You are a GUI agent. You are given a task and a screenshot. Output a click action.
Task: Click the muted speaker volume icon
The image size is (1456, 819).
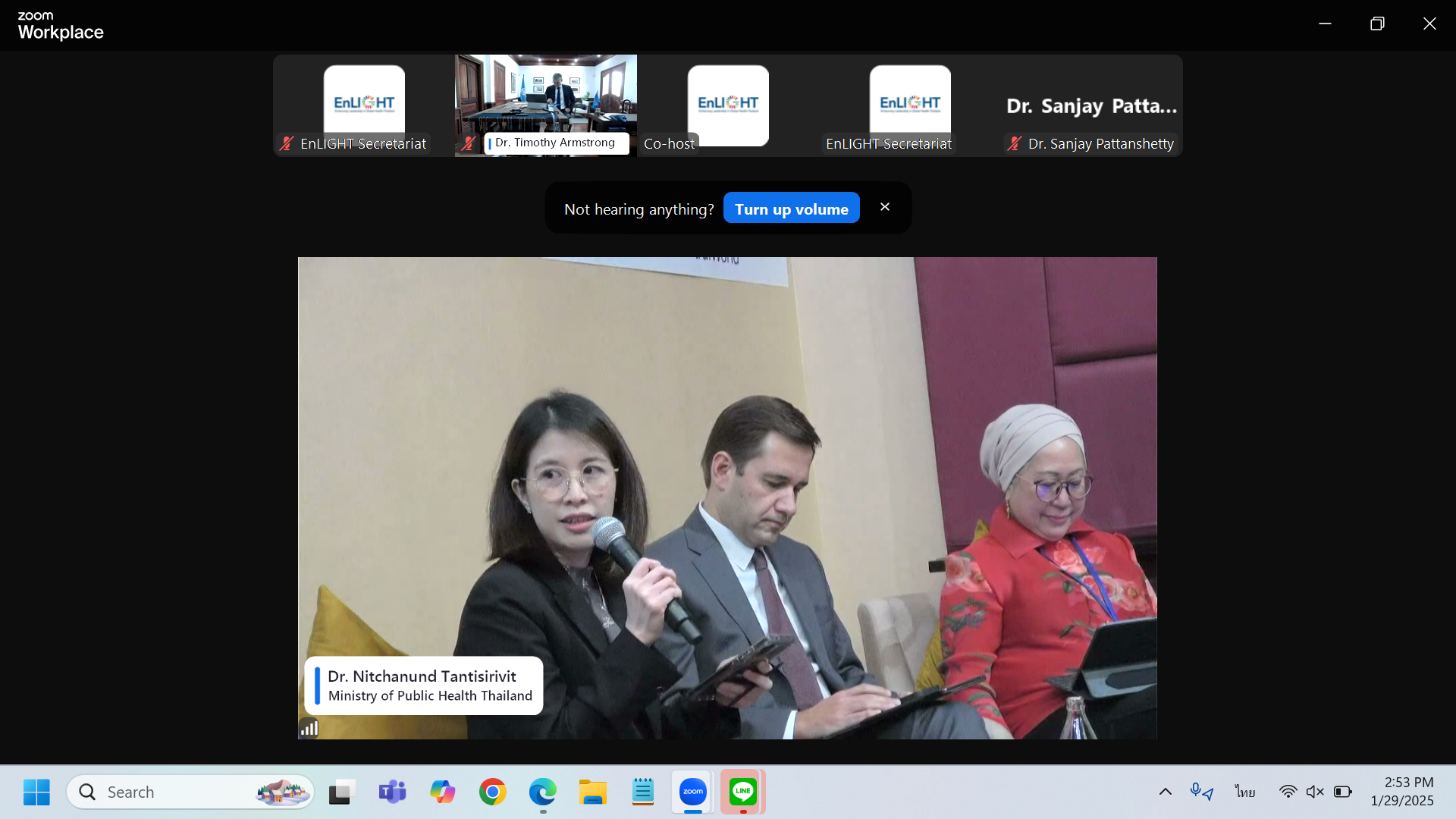tap(1315, 792)
